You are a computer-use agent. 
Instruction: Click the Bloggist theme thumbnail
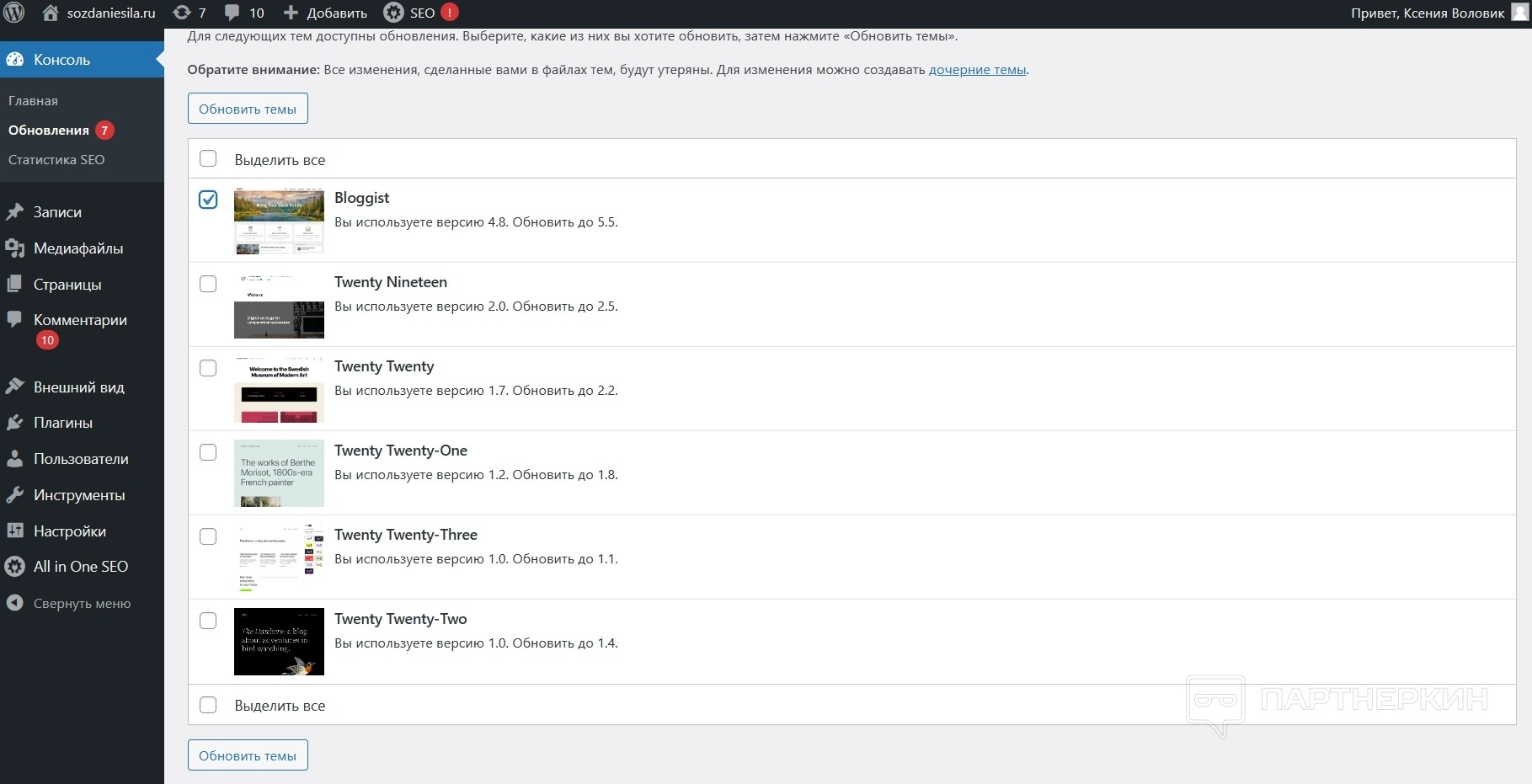[279, 221]
